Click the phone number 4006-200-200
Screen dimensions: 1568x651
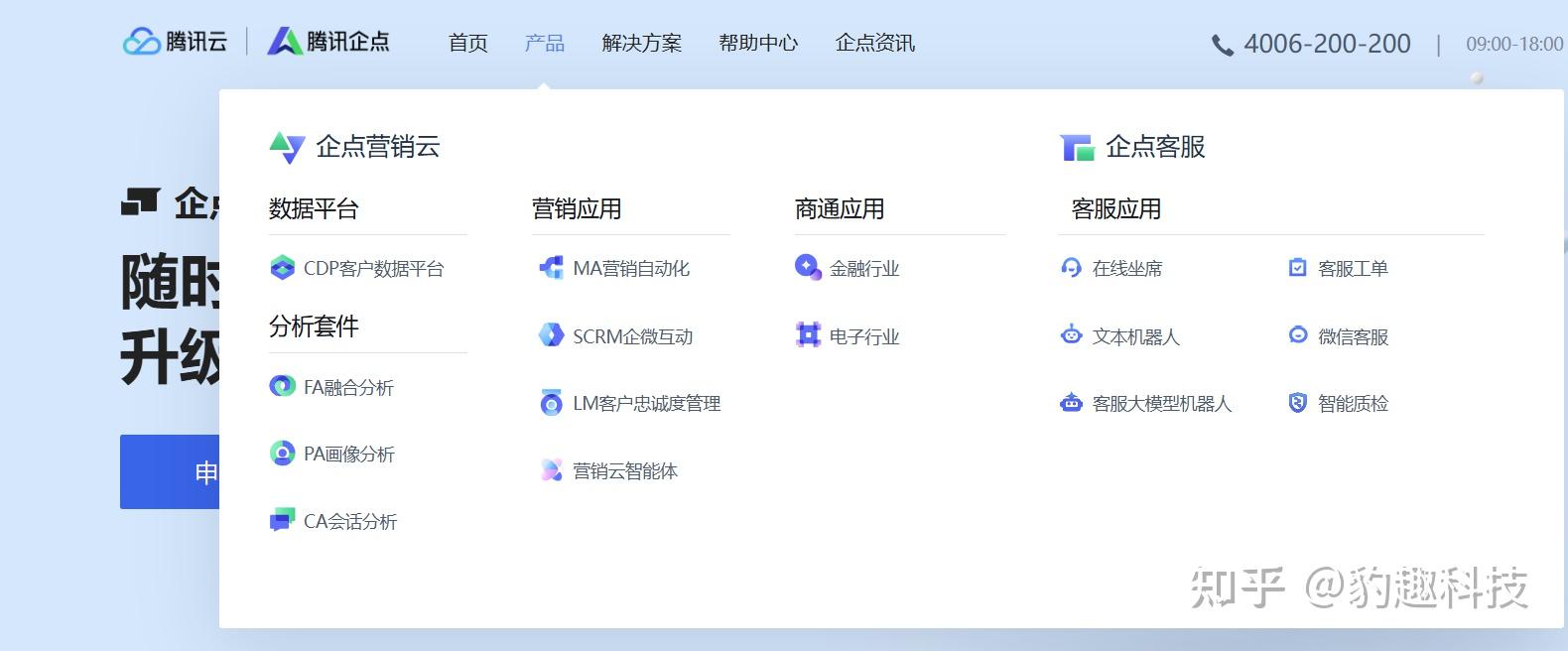[x=1327, y=44]
